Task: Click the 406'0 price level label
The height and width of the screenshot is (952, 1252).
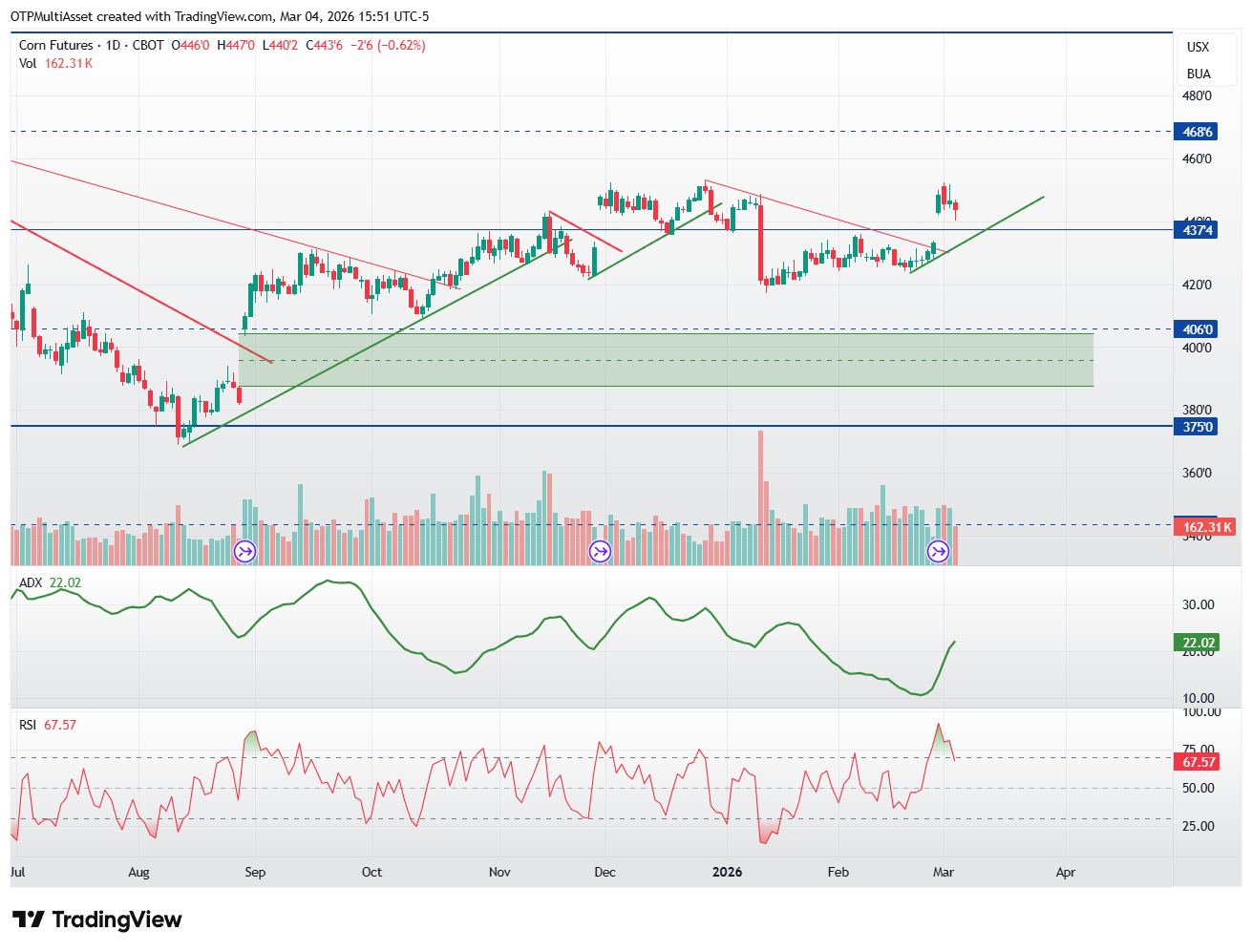Action: 1196,329
